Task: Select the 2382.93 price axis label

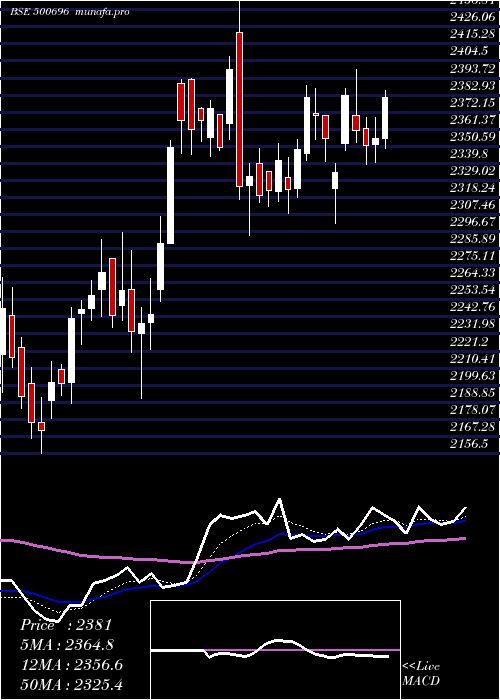Action: [x=472, y=85]
